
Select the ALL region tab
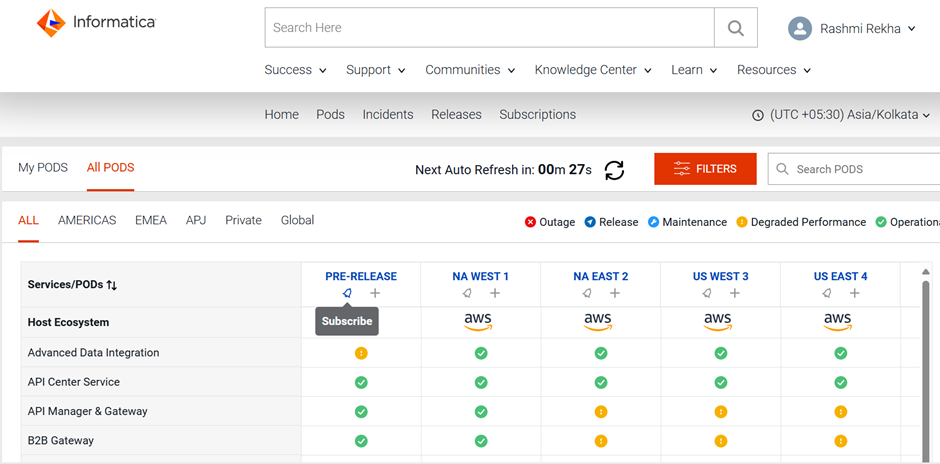point(28,220)
